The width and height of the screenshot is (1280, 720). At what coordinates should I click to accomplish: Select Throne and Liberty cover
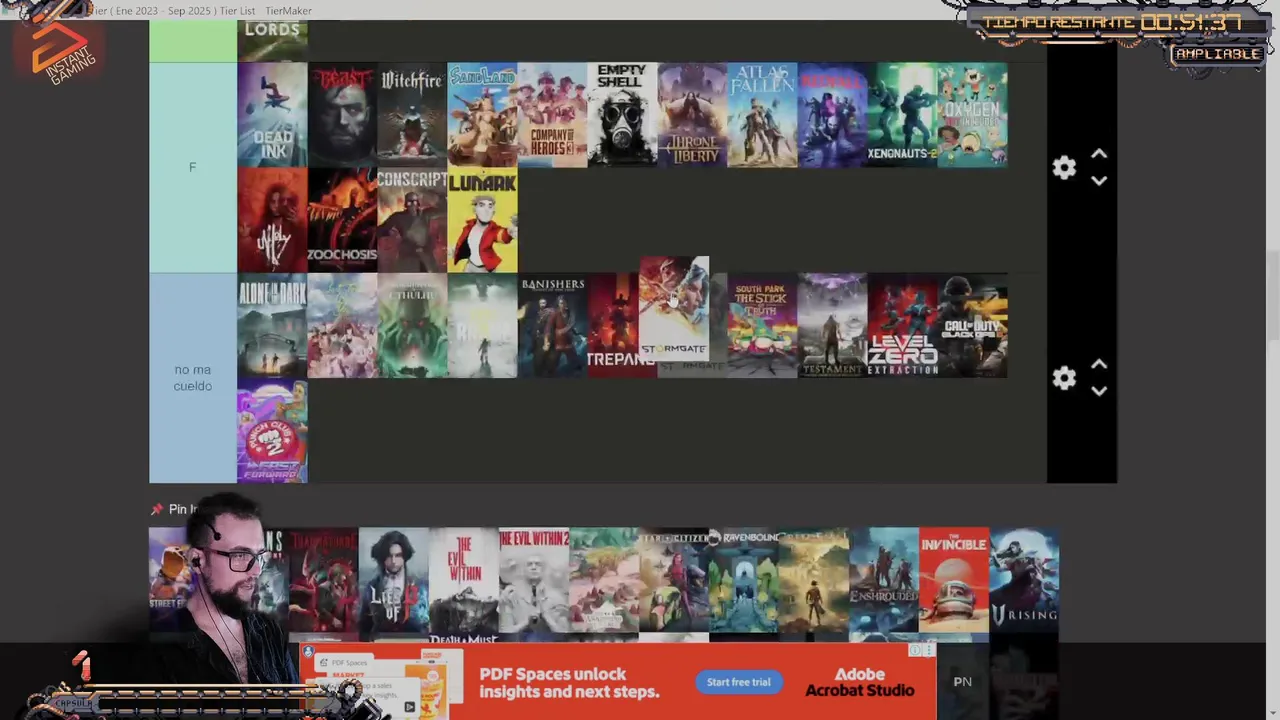[692, 115]
